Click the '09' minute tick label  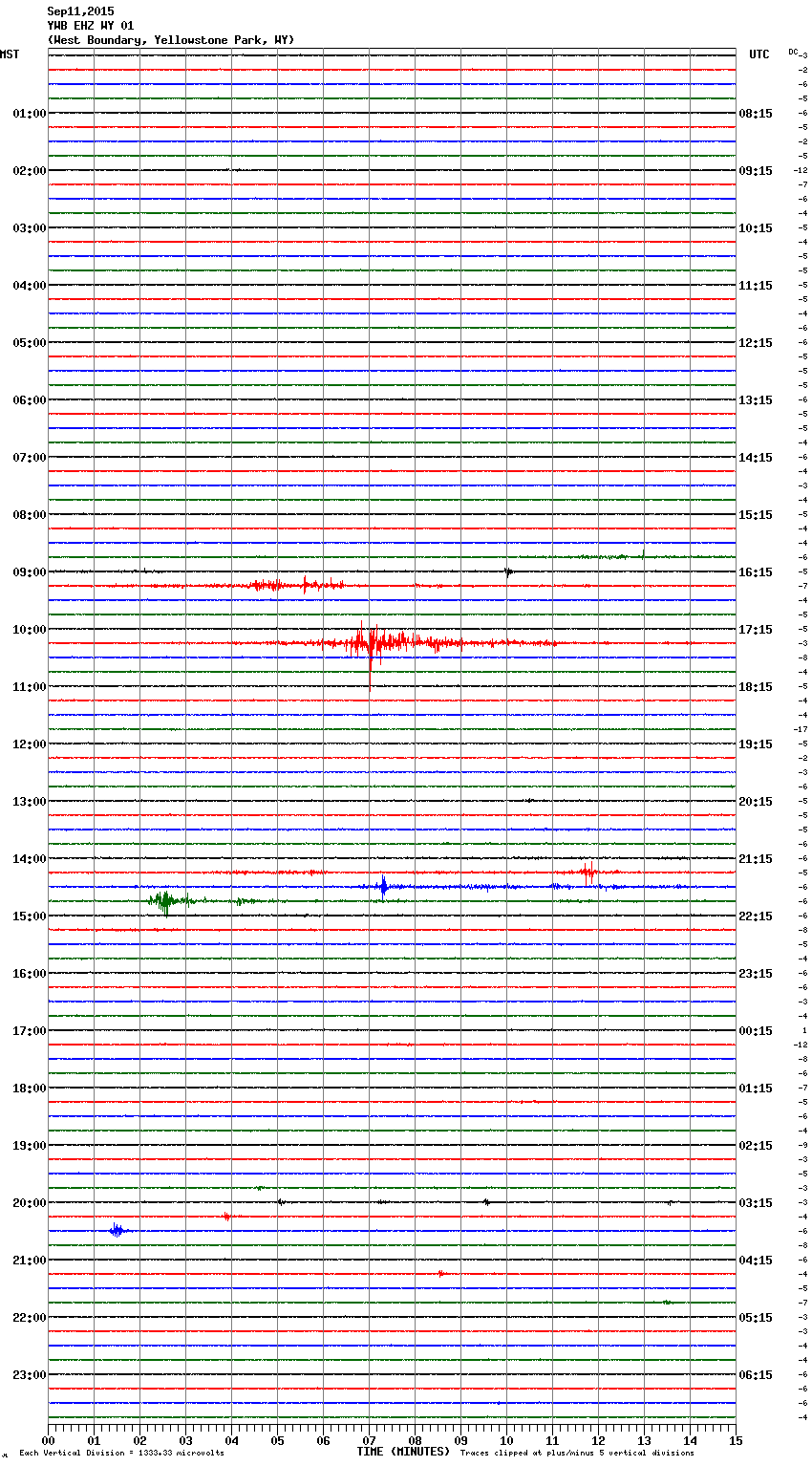[460, 1441]
